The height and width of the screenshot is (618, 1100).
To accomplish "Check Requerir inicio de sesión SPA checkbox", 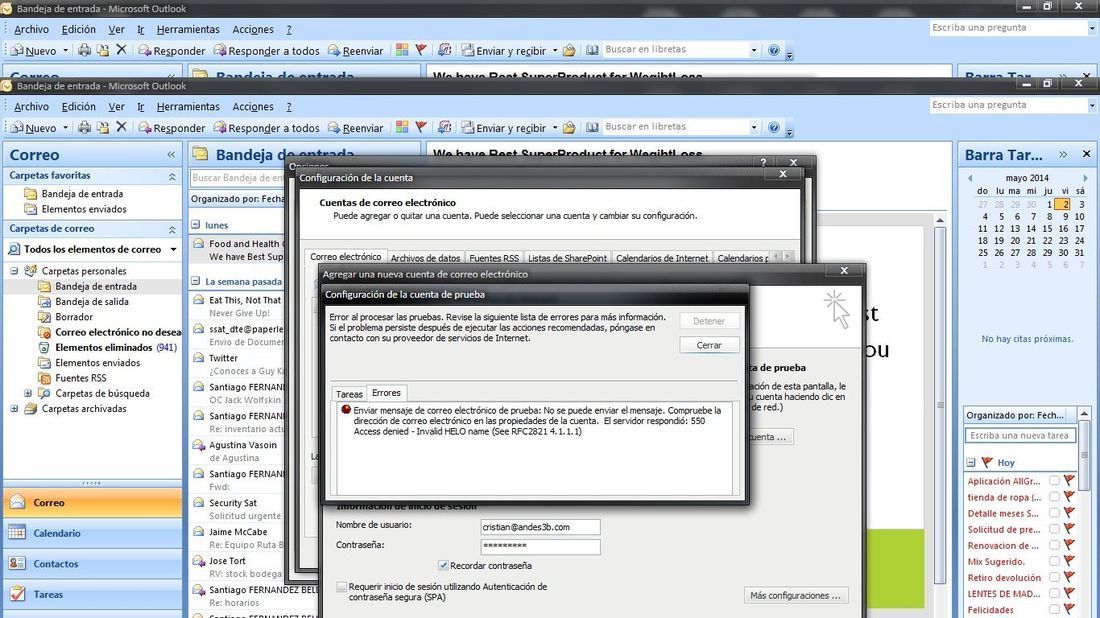I will click(342, 586).
